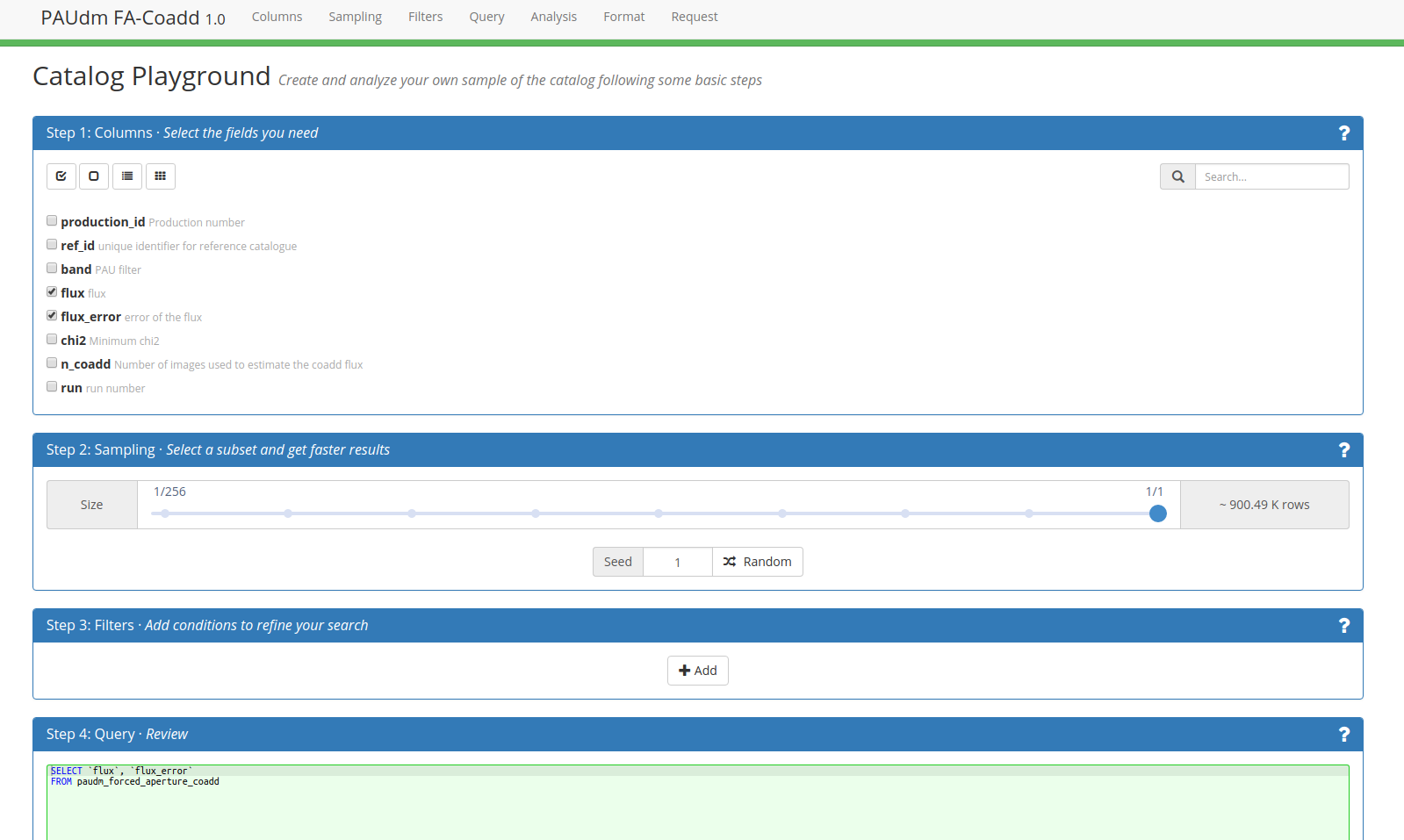Viewport: 1404px width, 840px height.
Task: Click the magnifier search icon
Action: [x=1177, y=176]
